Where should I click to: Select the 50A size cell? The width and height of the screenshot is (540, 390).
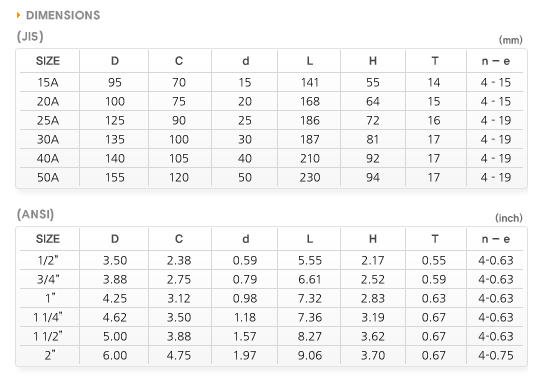[48, 177]
